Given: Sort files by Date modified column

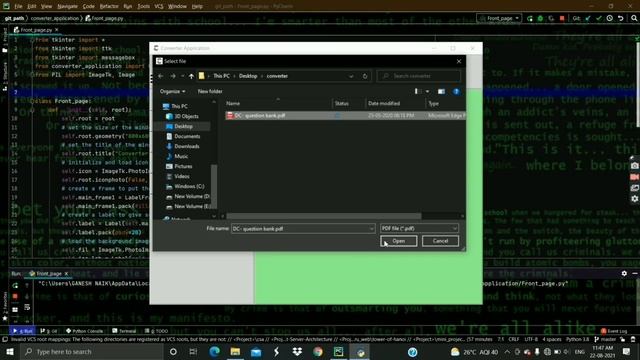Looking at the screenshot, I should 384,104.
